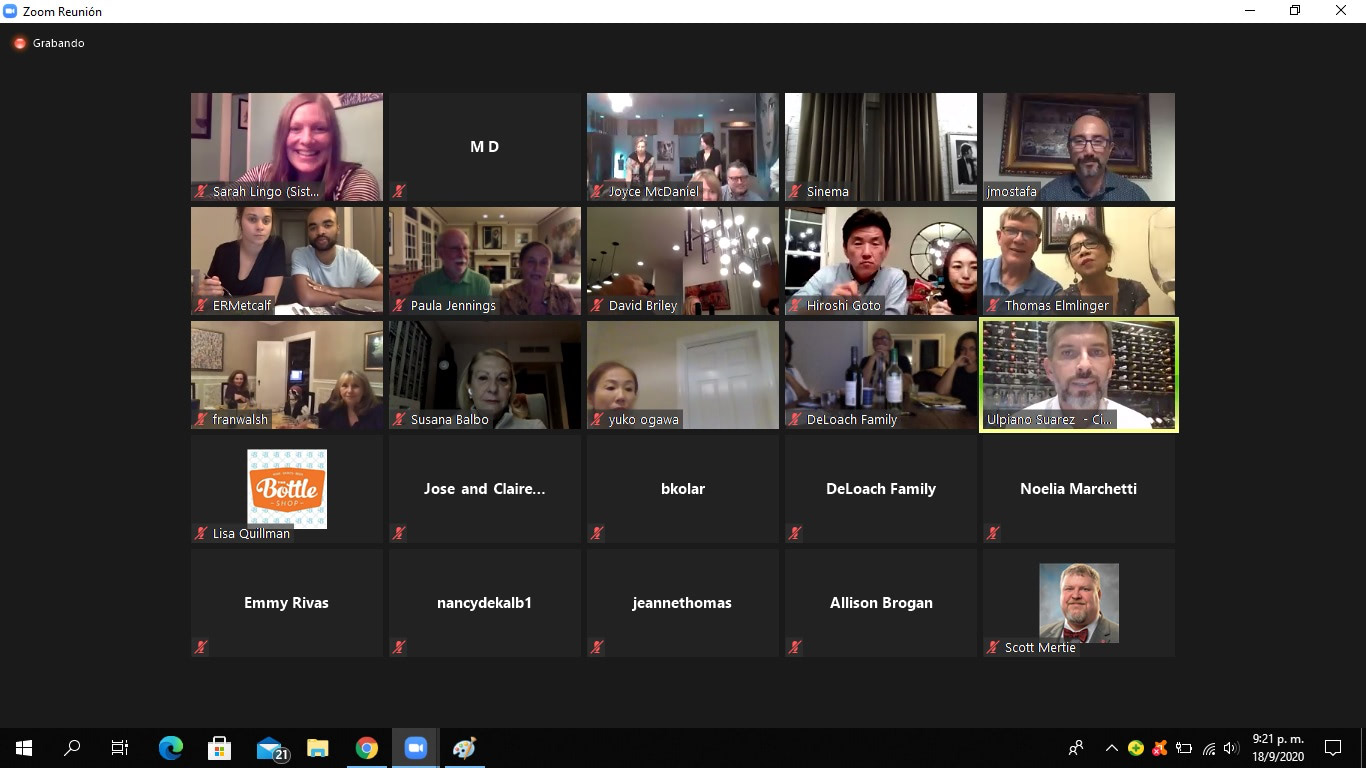This screenshot has width=1366, height=768.
Task: Open File Explorer from the taskbar
Action: pos(318,748)
